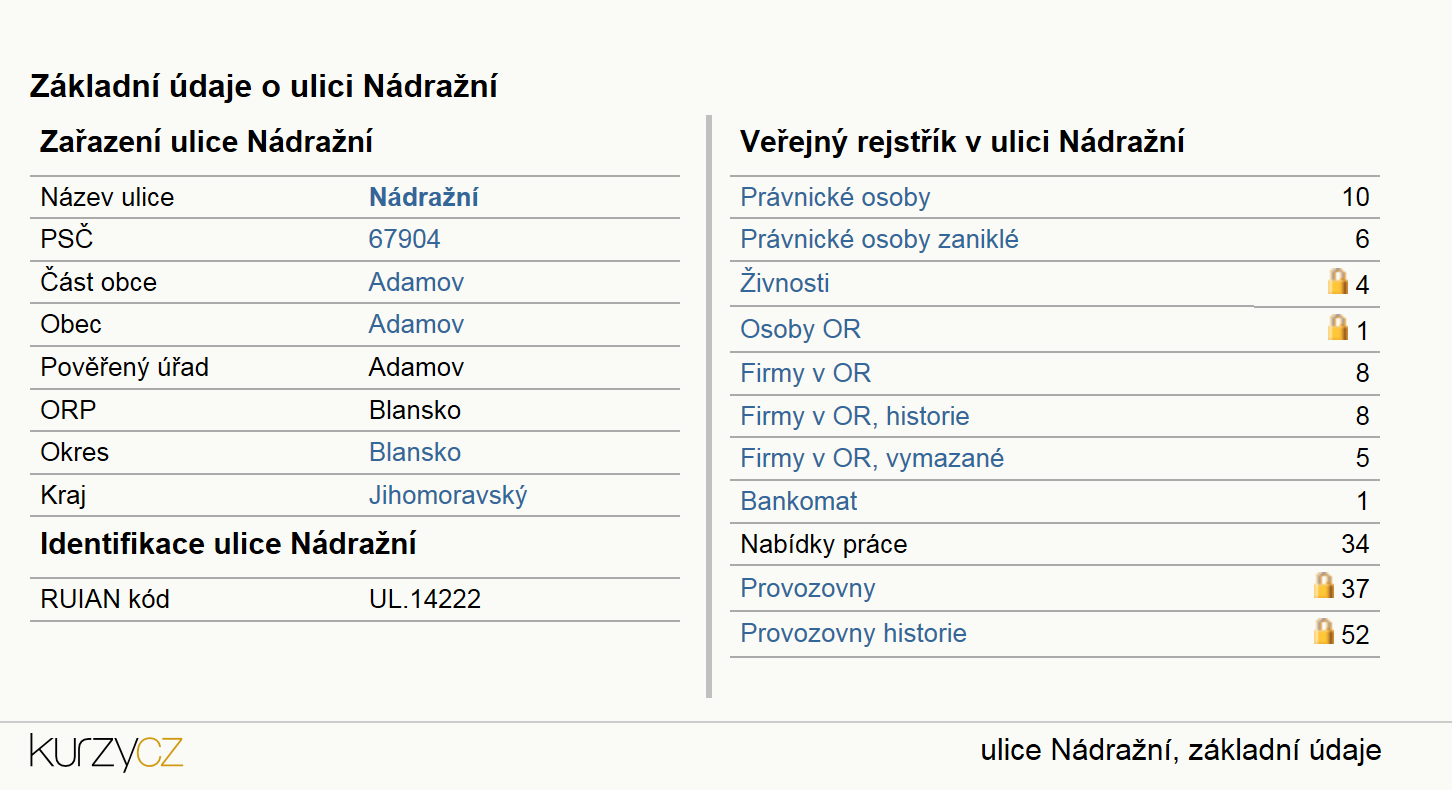Open the Osoby OR link

tap(800, 329)
